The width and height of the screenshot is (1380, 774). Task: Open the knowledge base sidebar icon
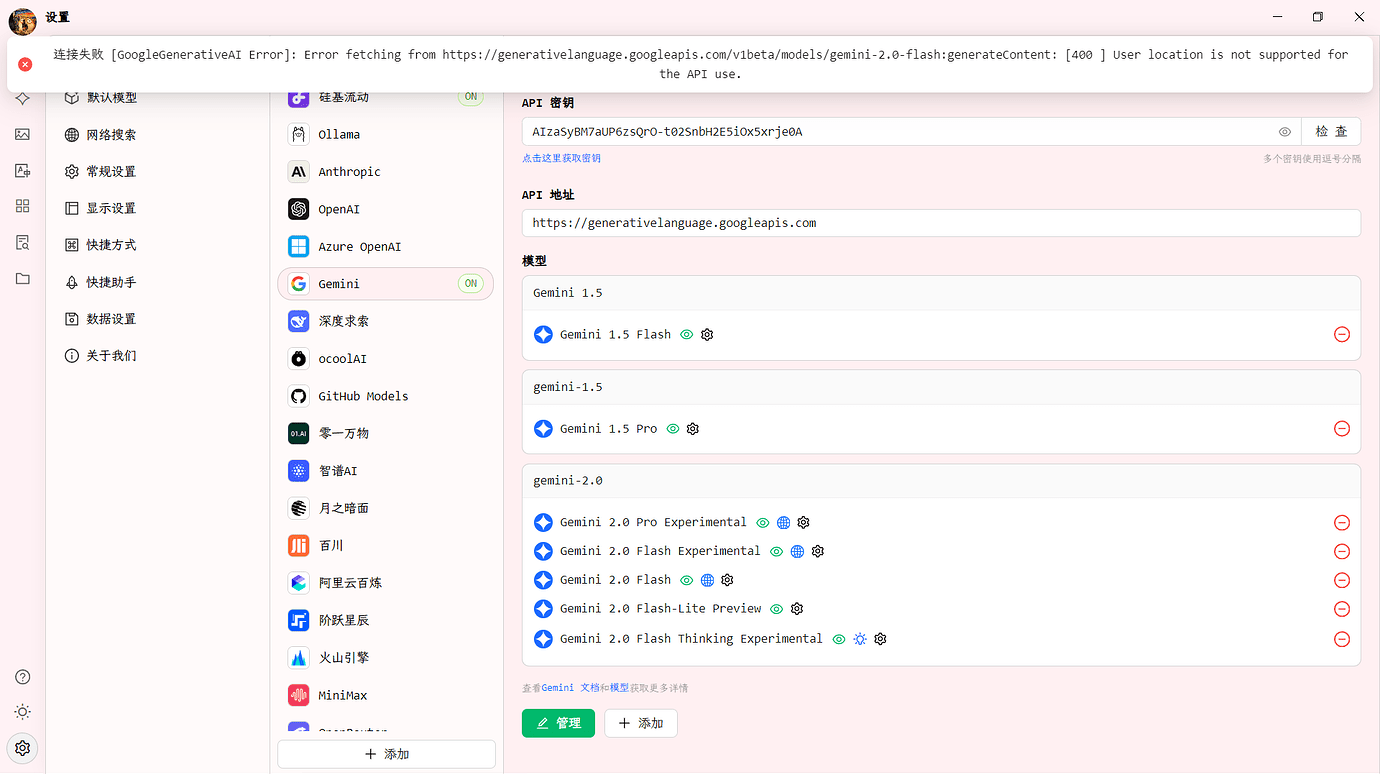click(x=22, y=242)
